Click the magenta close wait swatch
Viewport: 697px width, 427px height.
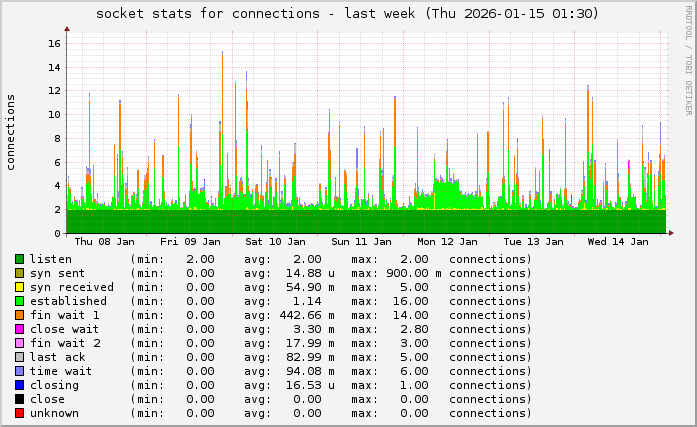point(19,329)
